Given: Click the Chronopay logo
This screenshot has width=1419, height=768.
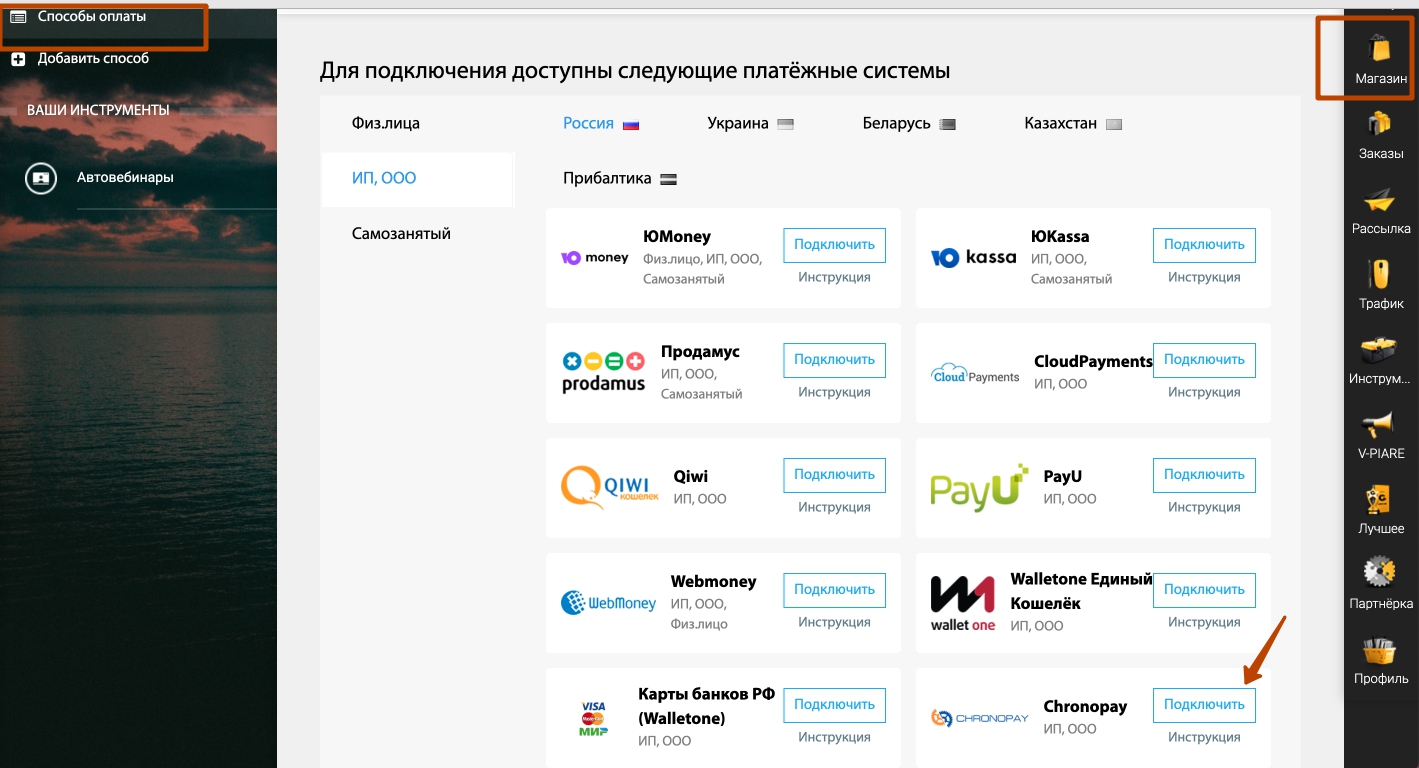Looking at the screenshot, I should point(980,718).
